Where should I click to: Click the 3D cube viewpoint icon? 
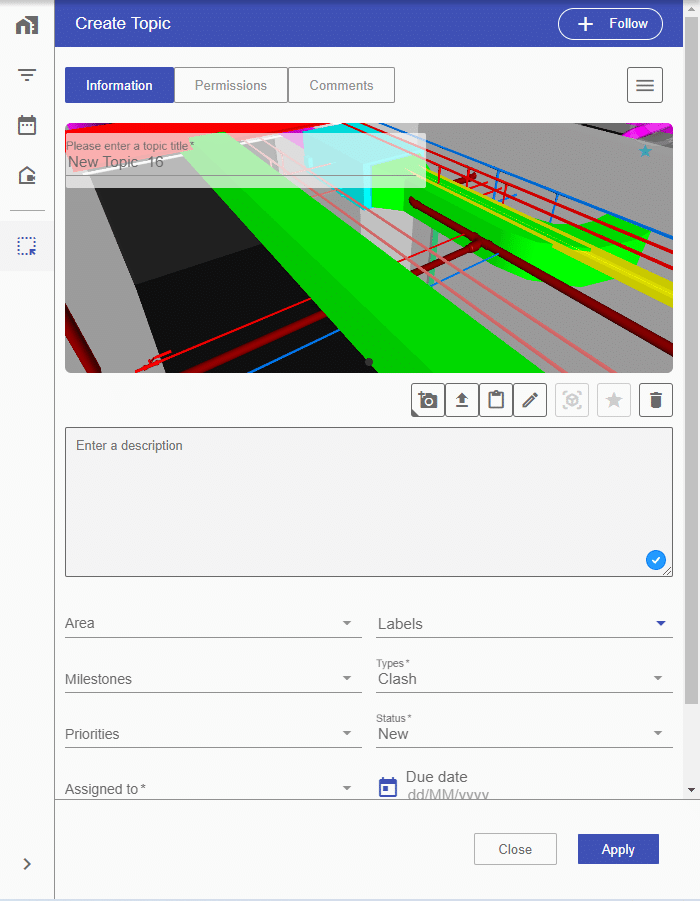[x=572, y=400]
